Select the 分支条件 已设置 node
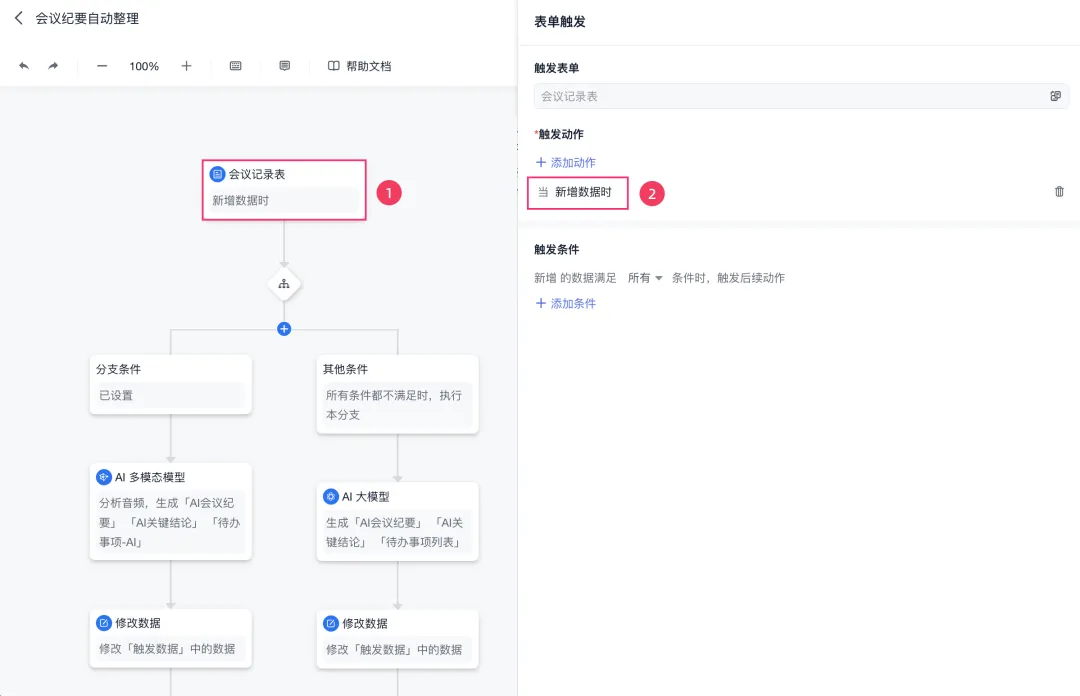 (170, 385)
